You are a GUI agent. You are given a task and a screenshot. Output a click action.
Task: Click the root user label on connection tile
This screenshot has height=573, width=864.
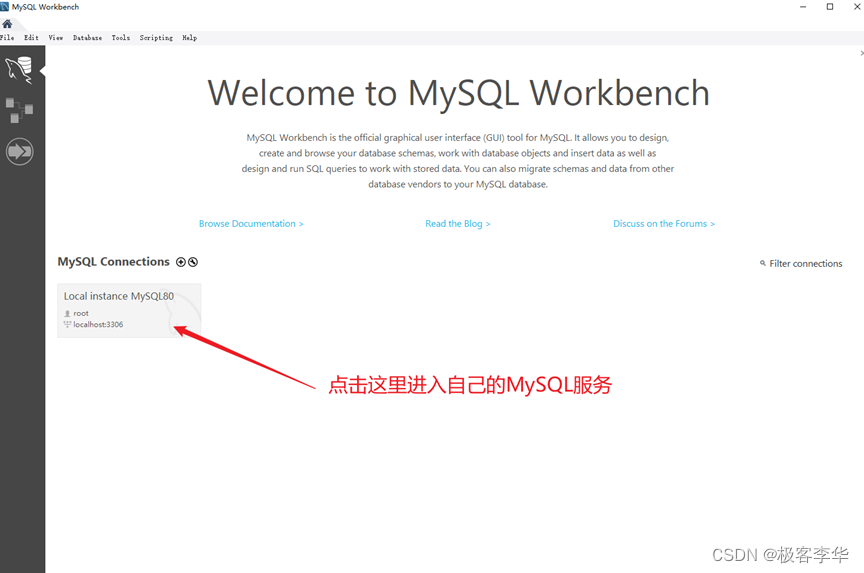80,313
